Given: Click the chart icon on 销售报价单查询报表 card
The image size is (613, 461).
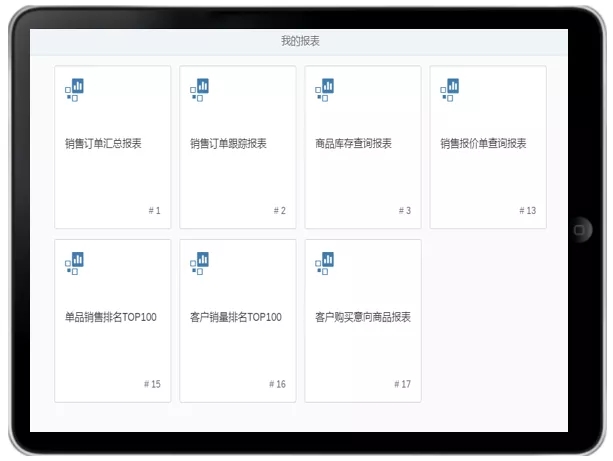Looking at the screenshot, I should [450, 90].
